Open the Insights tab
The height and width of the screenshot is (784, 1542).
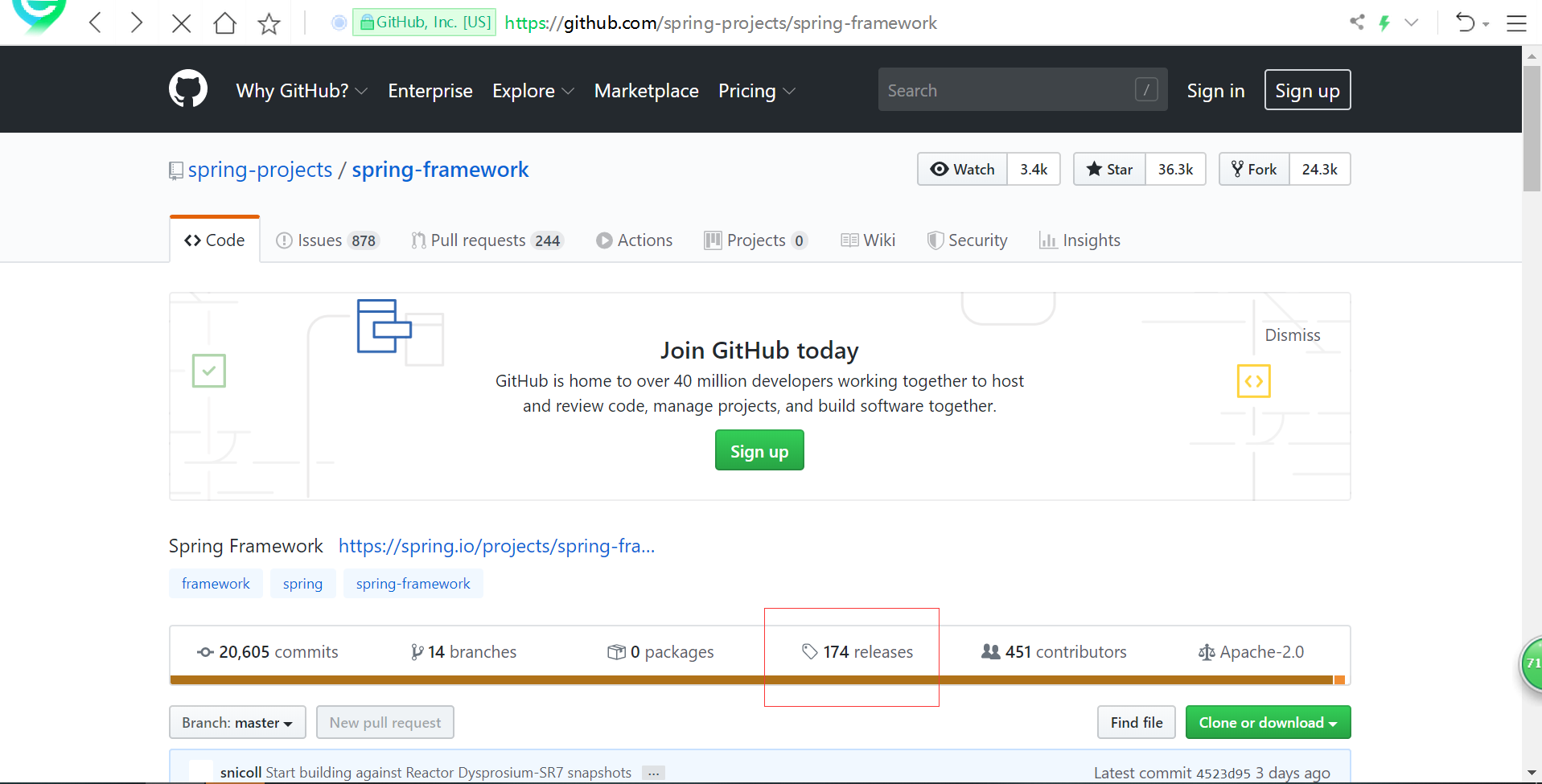pos(1079,240)
